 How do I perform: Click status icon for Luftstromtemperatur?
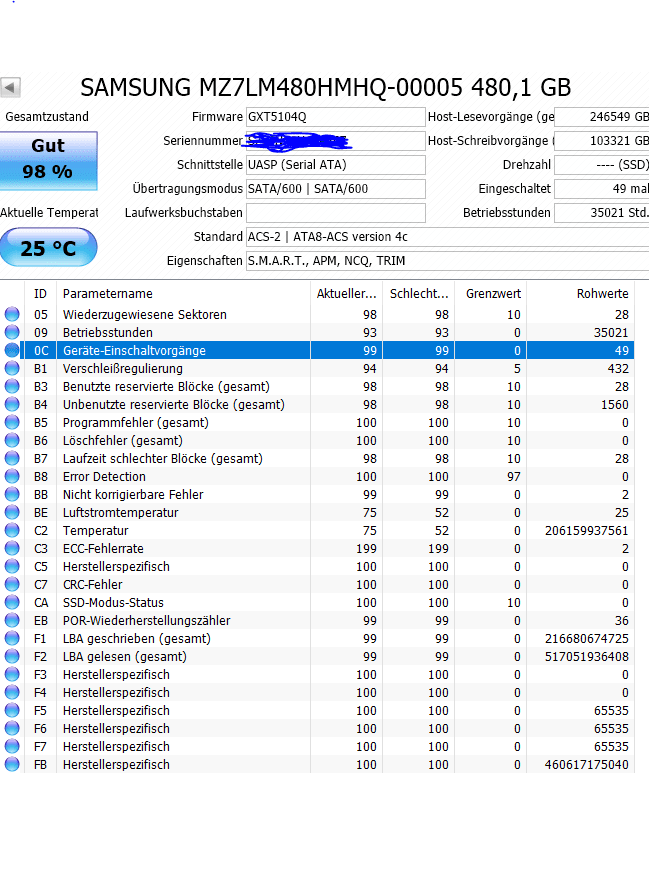point(12,512)
